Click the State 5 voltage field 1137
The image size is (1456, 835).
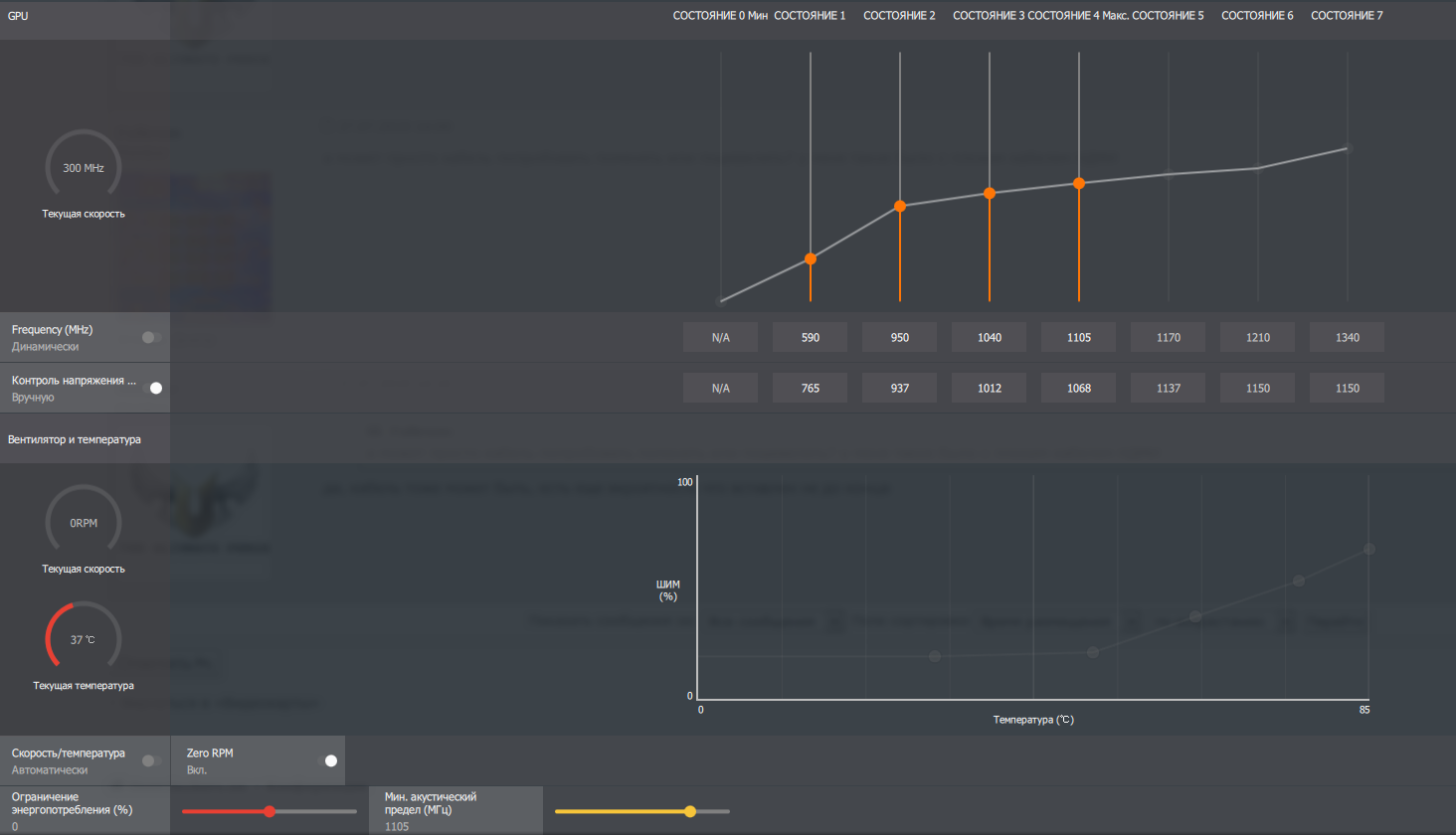pyautogui.click(x=1168, y=389)
